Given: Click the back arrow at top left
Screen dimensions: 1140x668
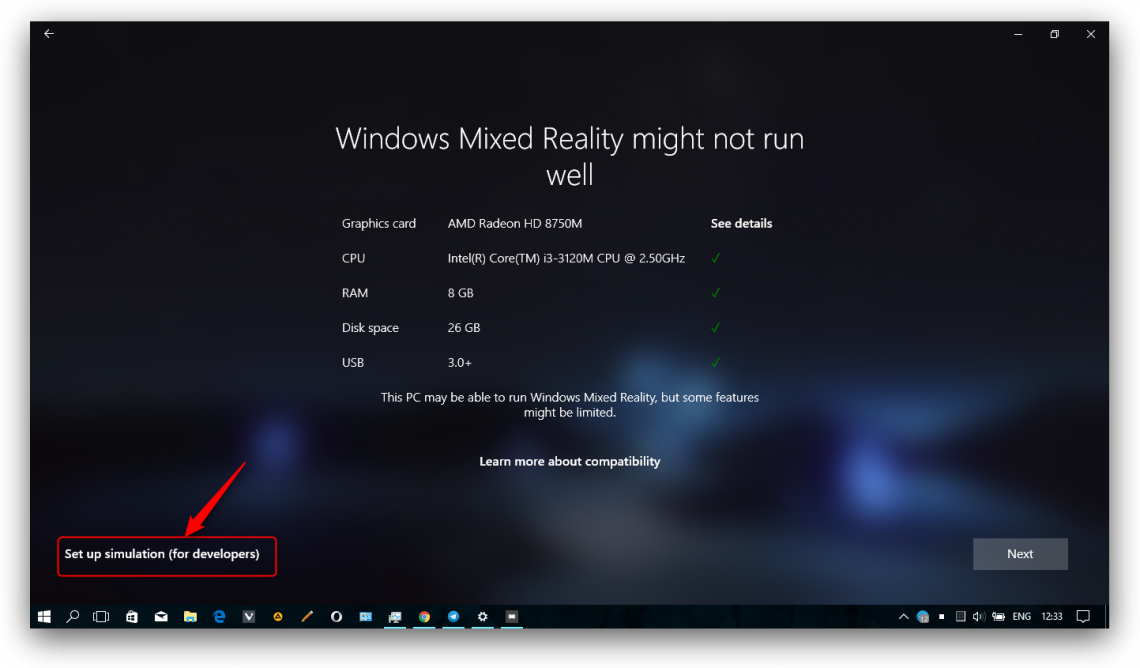Looking at the screenshot, I should pos(48,33).
